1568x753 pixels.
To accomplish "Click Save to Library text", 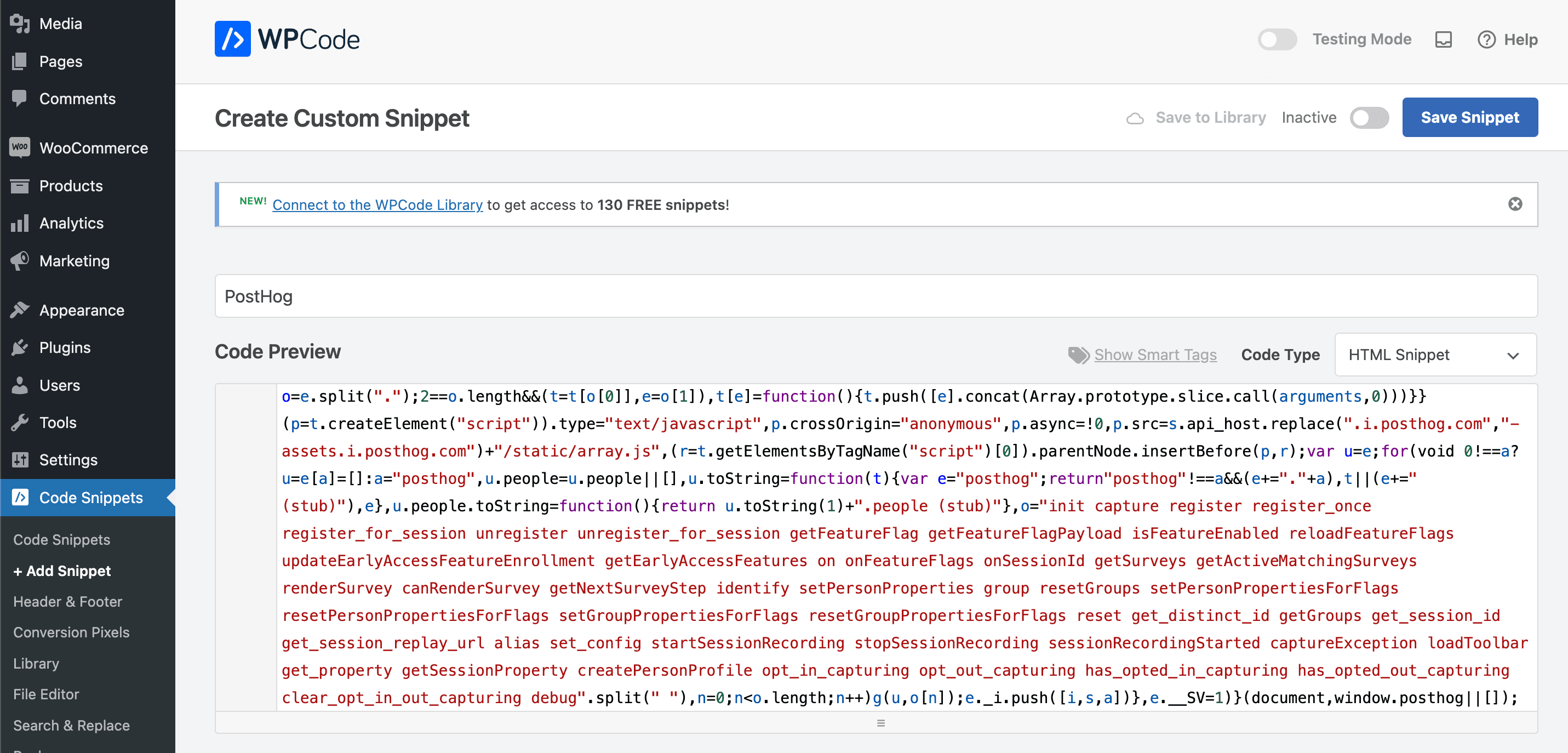I will (x=1210, y=117).
